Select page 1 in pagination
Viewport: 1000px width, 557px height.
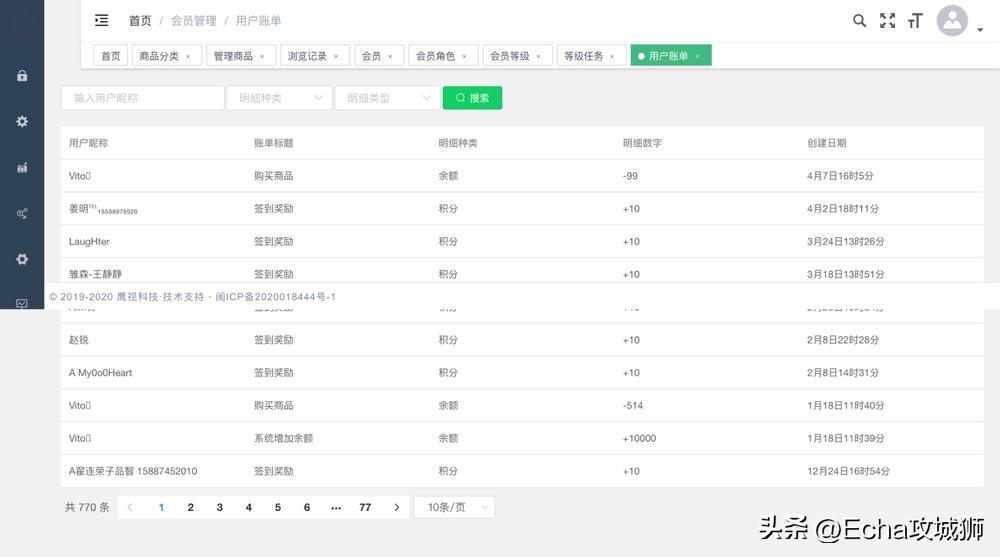click(161, 507)
